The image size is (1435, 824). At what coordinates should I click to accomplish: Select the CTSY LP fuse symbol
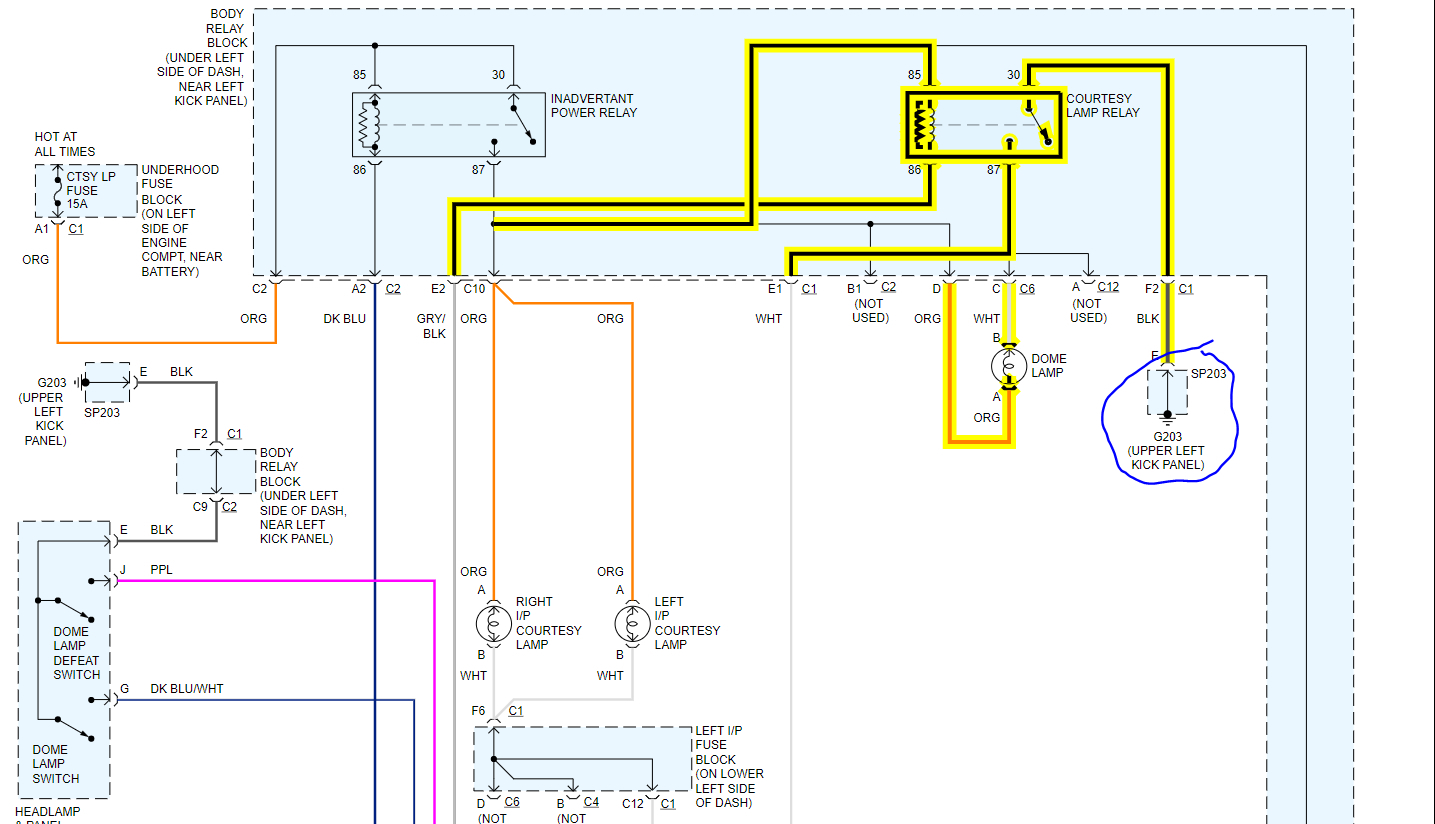tap(58, 191)
